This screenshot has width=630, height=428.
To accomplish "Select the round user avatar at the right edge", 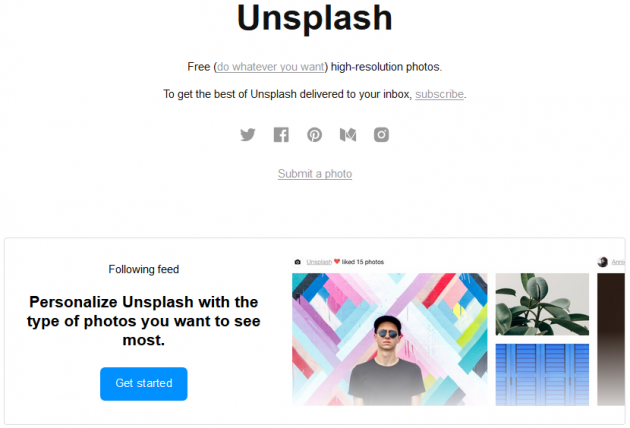I will pyautogui.click(x=602, y=262).
